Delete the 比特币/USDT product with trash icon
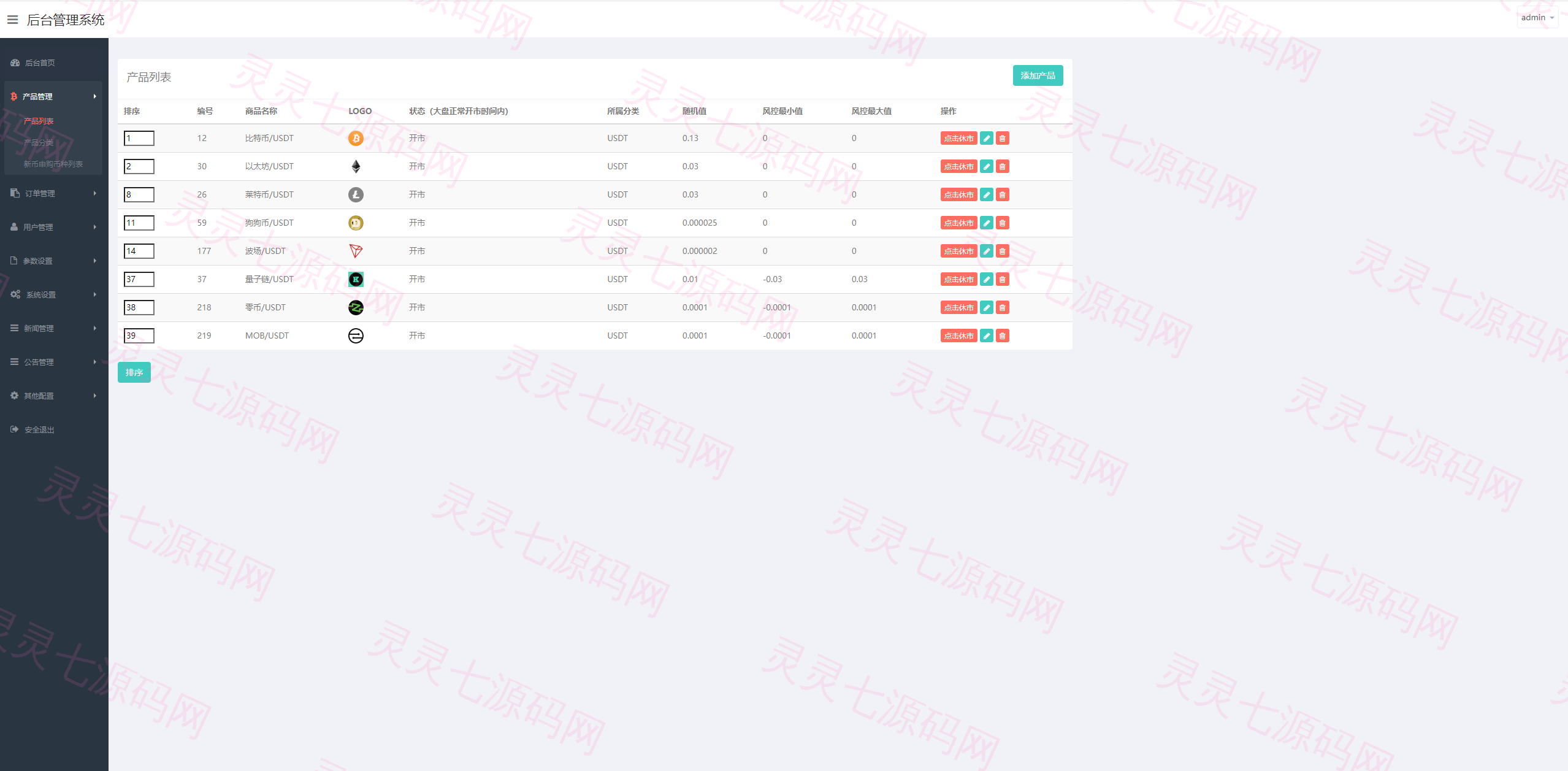The width and height of the screenshot is (1568, 771). click(1002, 138)
